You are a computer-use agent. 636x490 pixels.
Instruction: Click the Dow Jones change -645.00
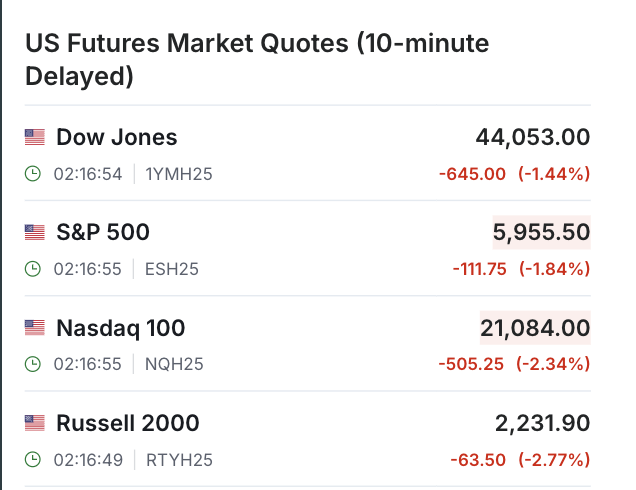point(472,174)
